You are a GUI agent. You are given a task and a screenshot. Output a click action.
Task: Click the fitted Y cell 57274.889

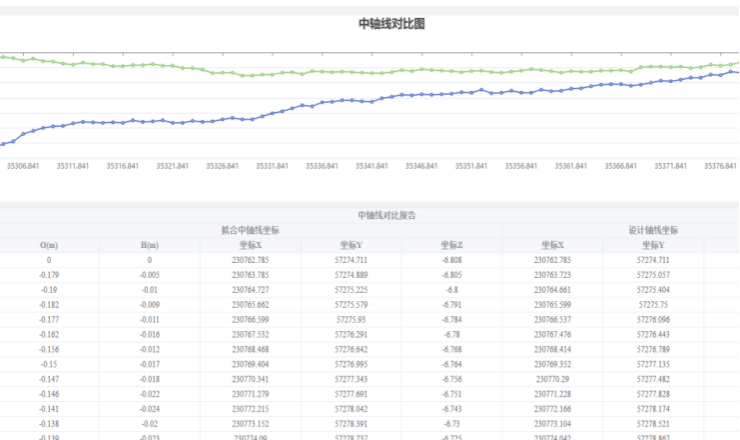point(351,275)
